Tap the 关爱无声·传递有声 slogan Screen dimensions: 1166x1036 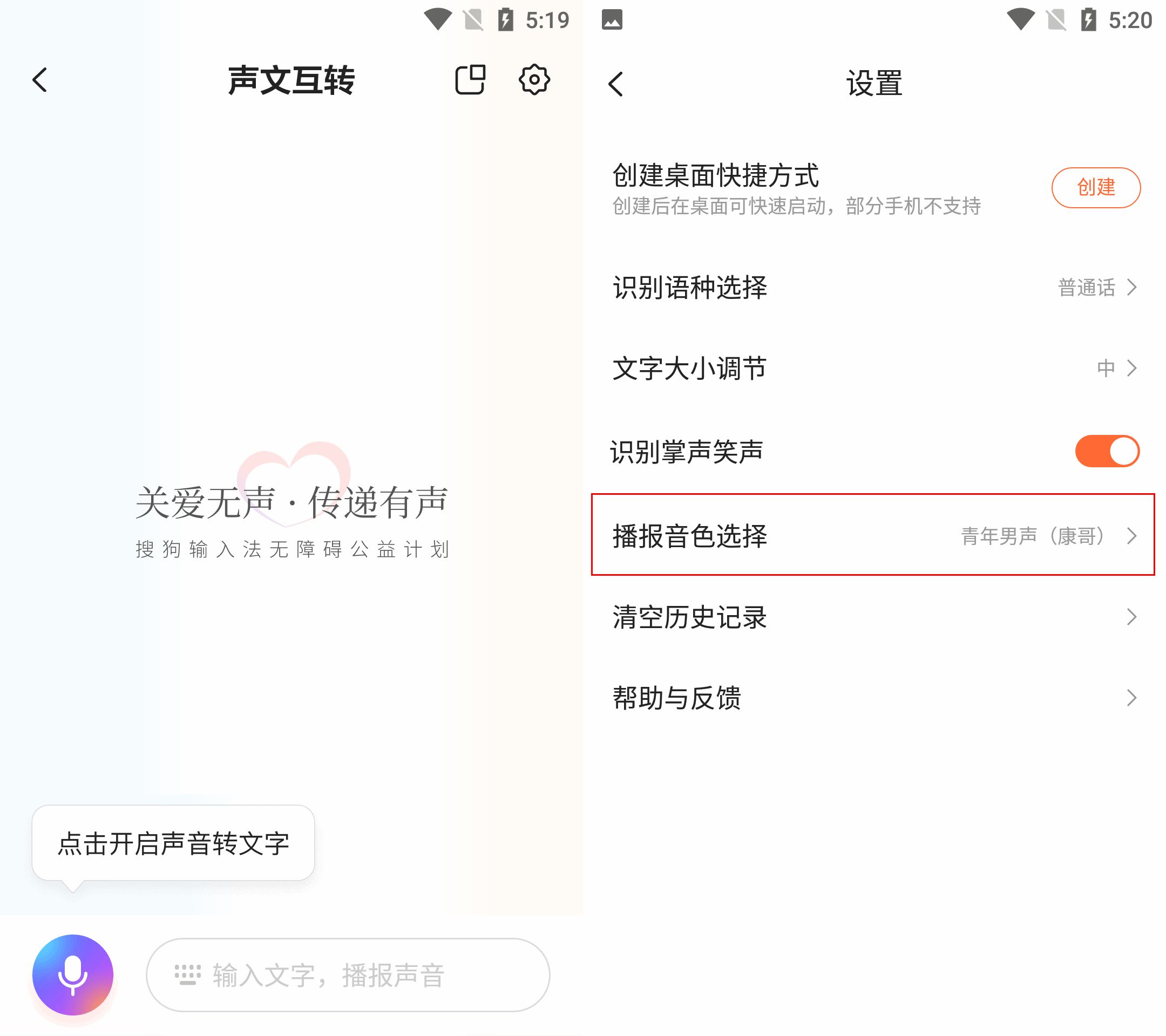pyautogui.click(x=292, y=502)
